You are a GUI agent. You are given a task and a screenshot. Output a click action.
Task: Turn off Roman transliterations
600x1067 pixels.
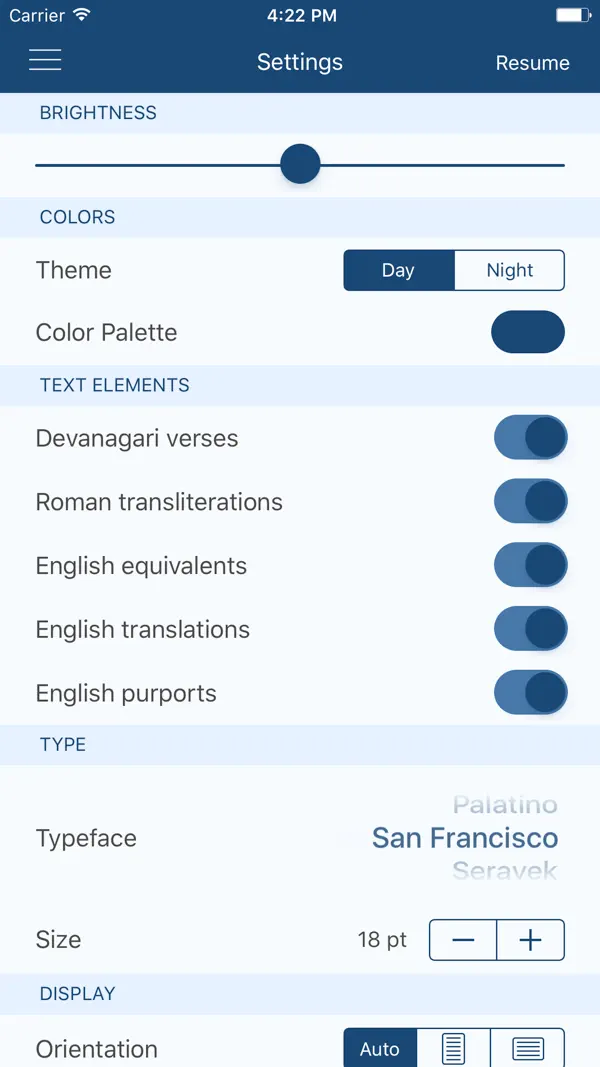pos(531,501)
